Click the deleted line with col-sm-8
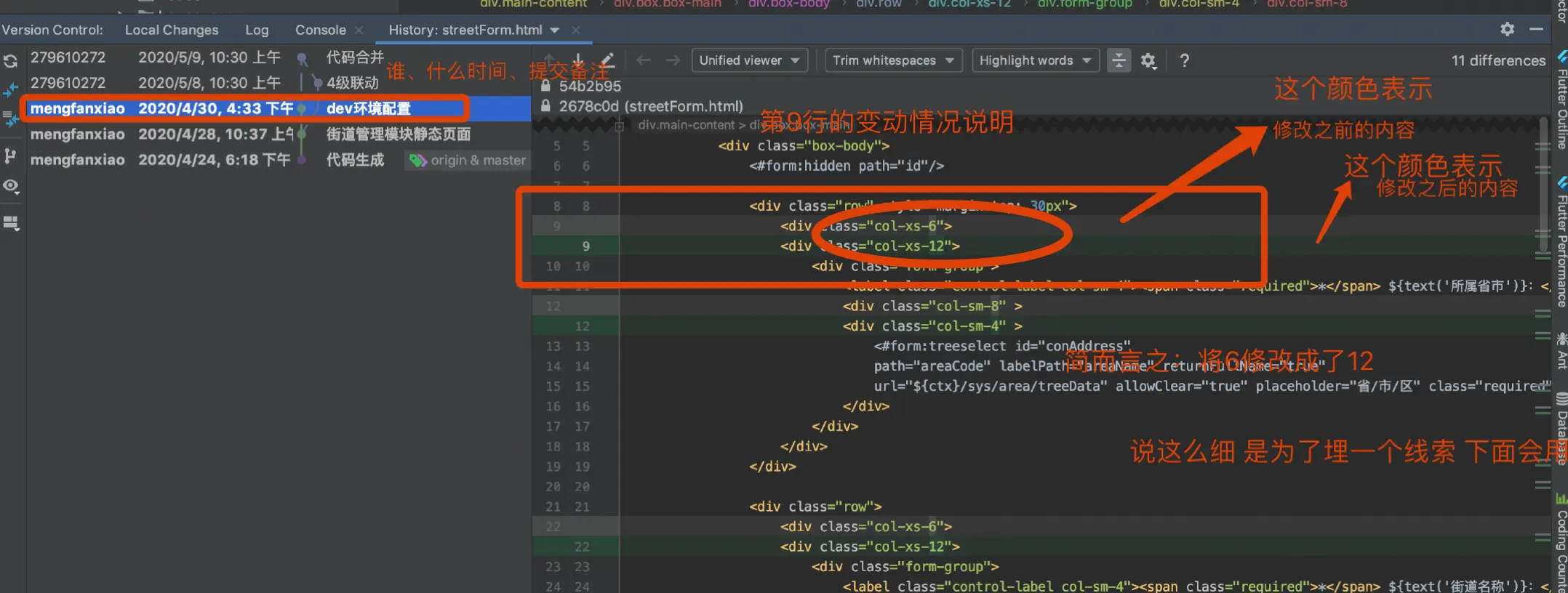The height and width of the screenshot is (593, 1568). coord(933,306)
